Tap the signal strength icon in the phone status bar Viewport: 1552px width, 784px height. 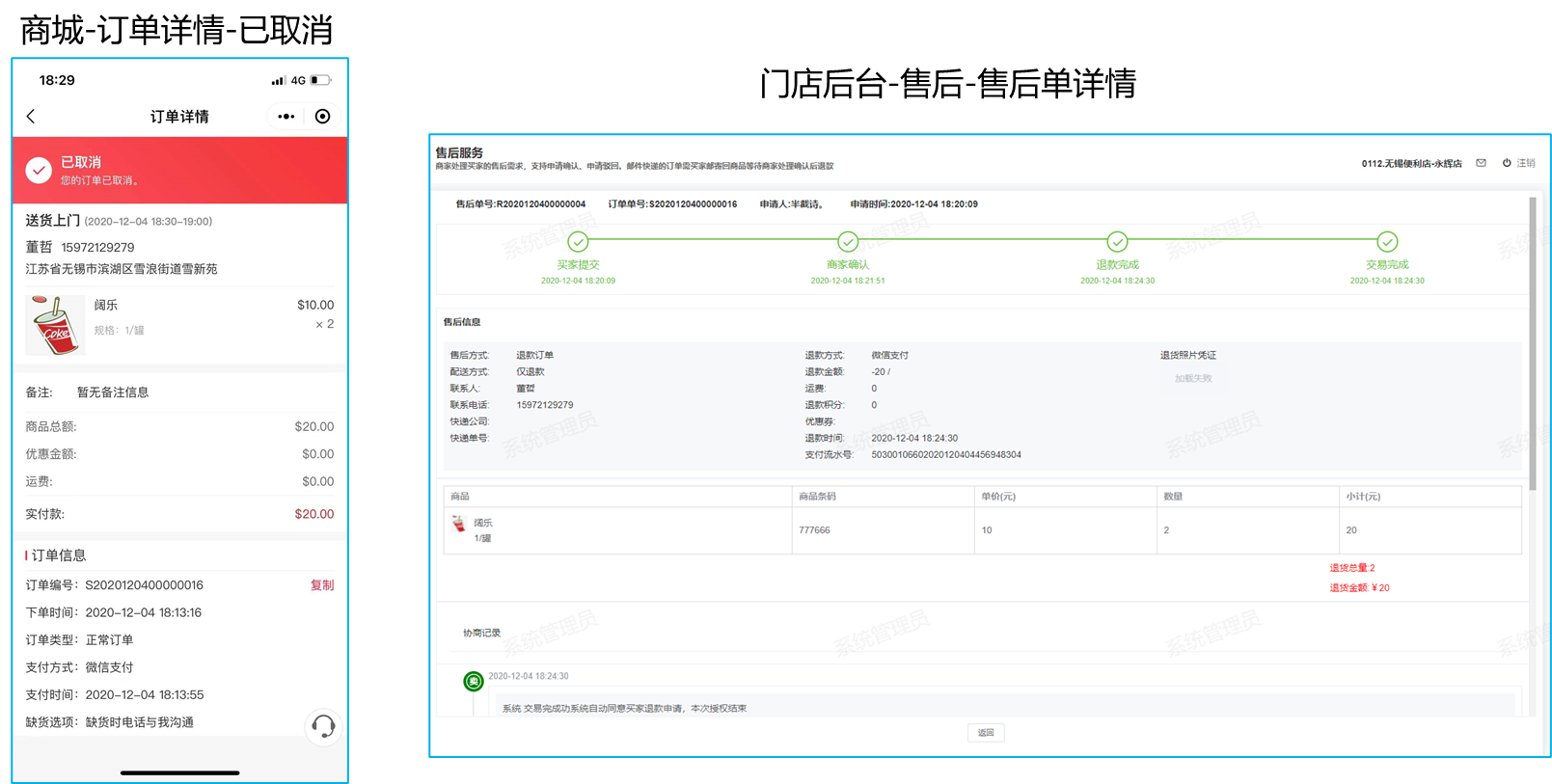click(x=279, y=81)
